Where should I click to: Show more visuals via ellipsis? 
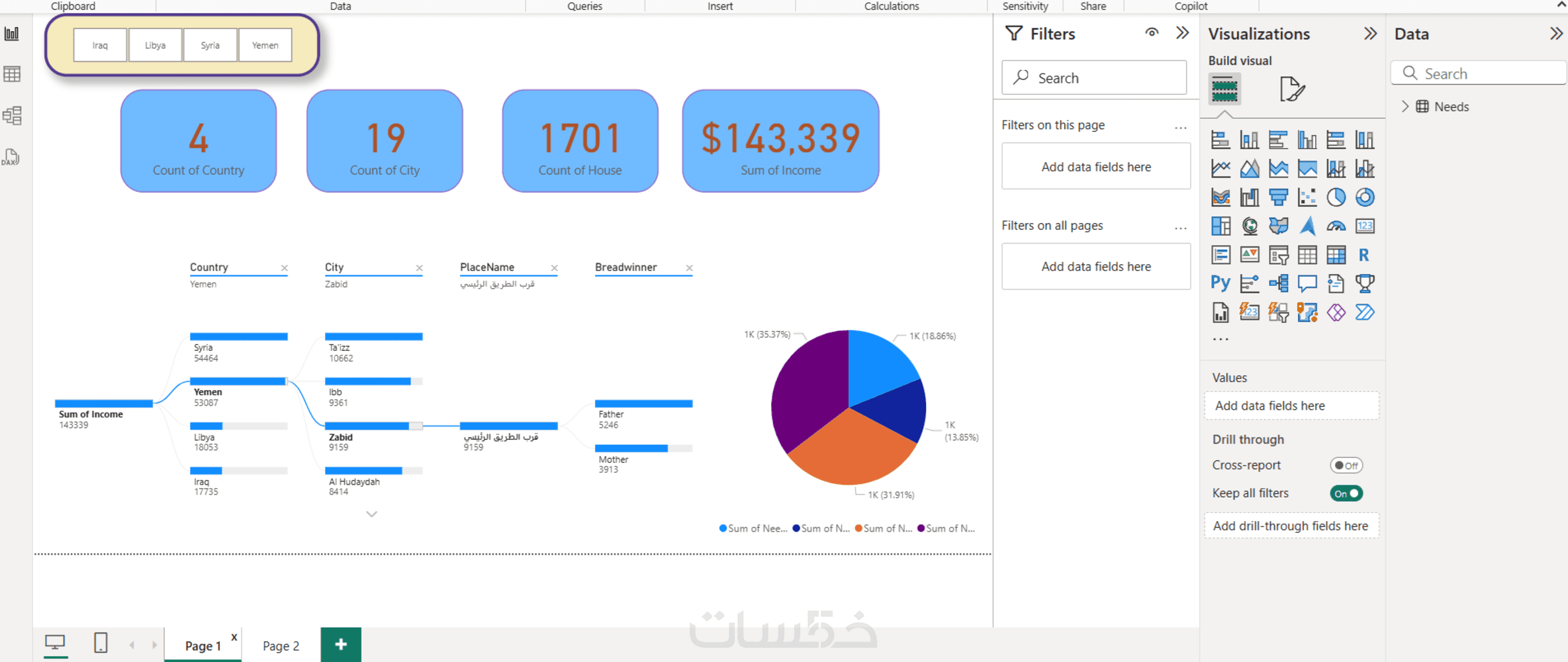[1221, 340]
